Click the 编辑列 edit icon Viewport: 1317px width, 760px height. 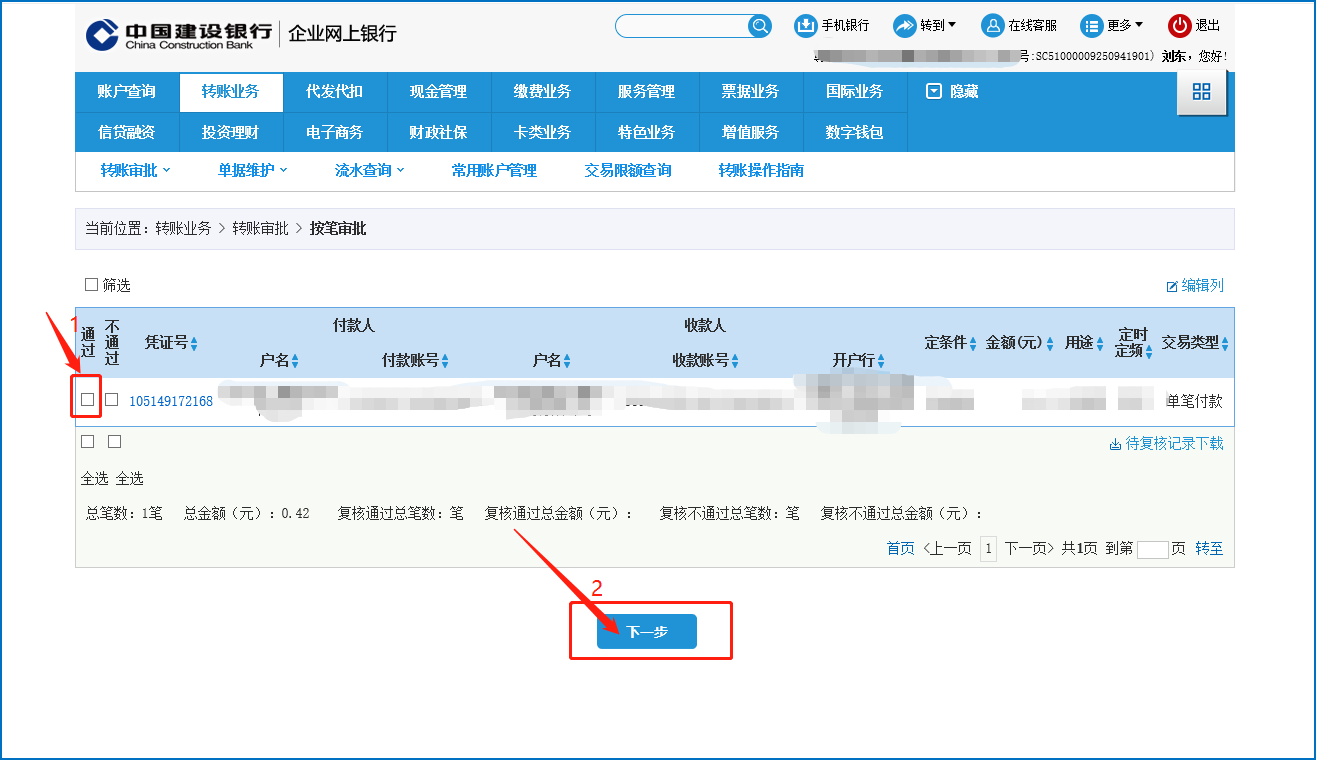1172,286
